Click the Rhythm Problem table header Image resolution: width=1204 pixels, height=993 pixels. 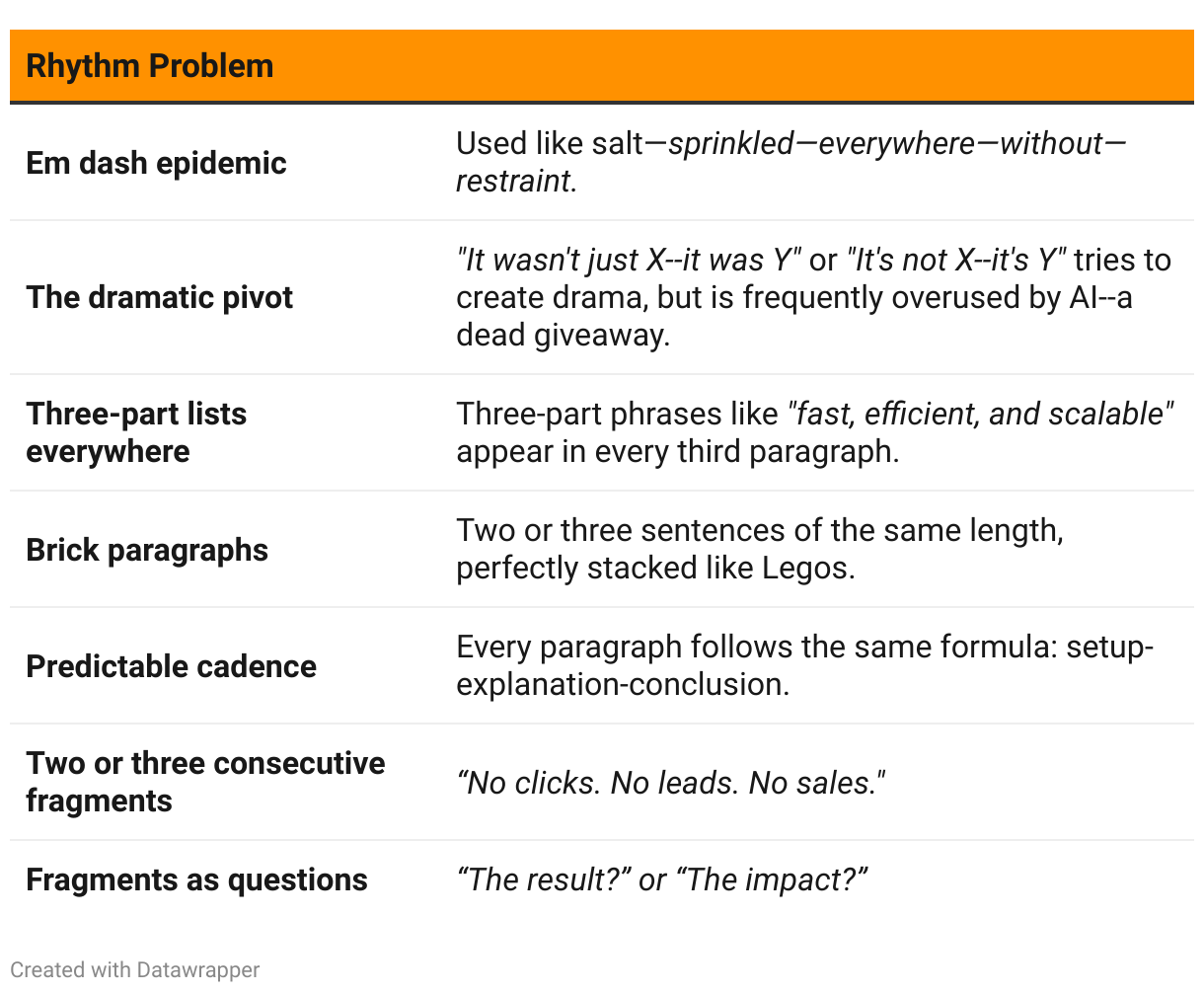150,66
